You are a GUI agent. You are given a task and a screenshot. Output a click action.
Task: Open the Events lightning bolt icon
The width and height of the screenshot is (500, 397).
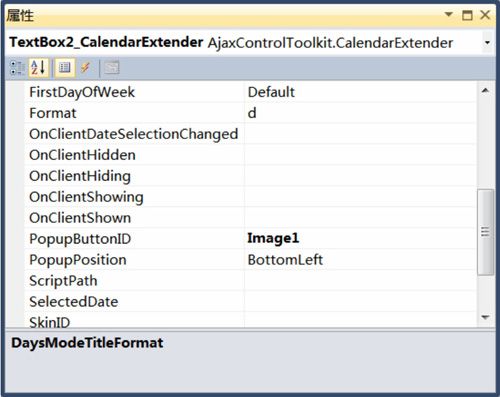(86, 68)
